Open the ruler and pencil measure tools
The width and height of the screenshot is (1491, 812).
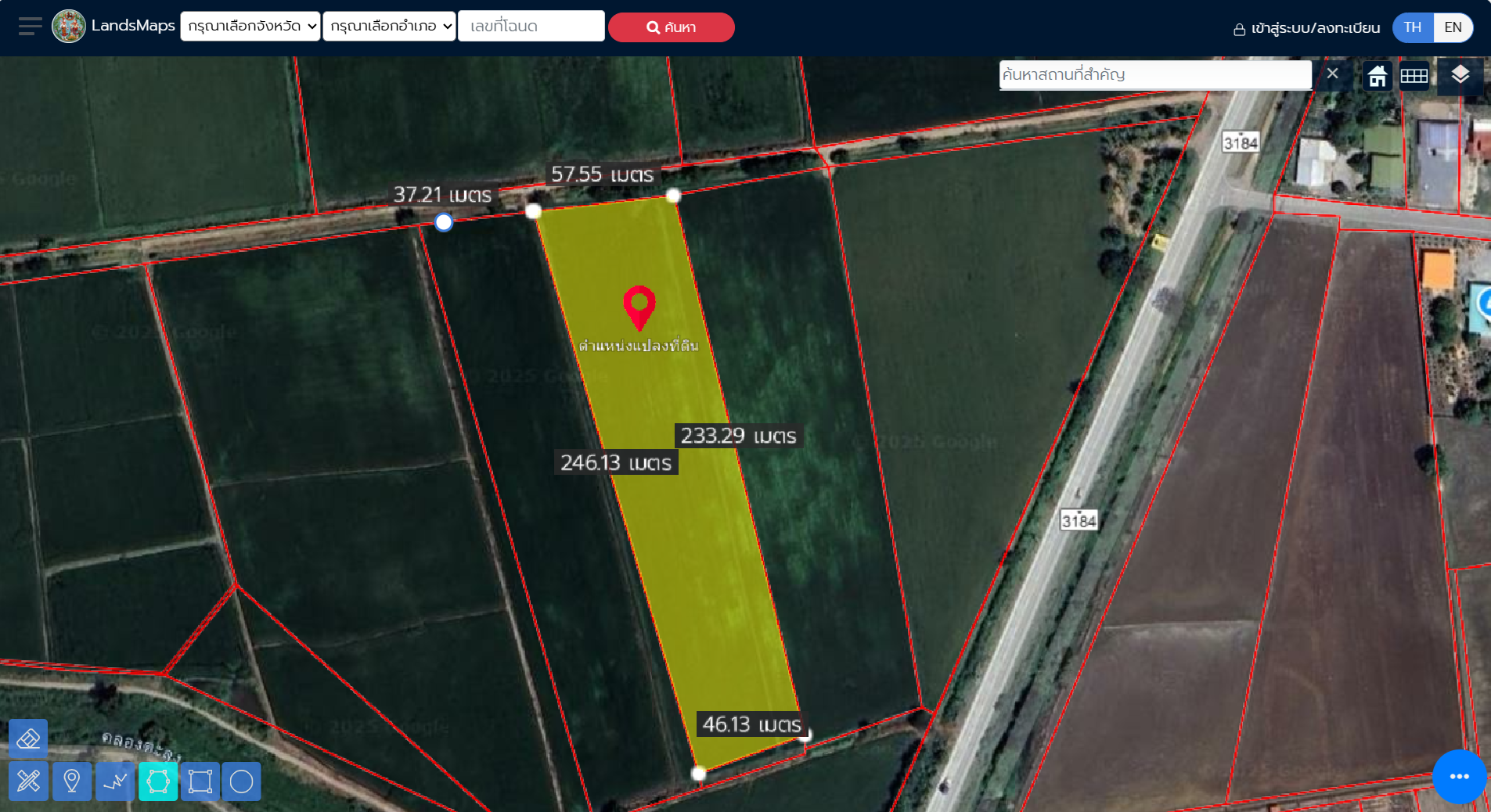pos(28,781)
